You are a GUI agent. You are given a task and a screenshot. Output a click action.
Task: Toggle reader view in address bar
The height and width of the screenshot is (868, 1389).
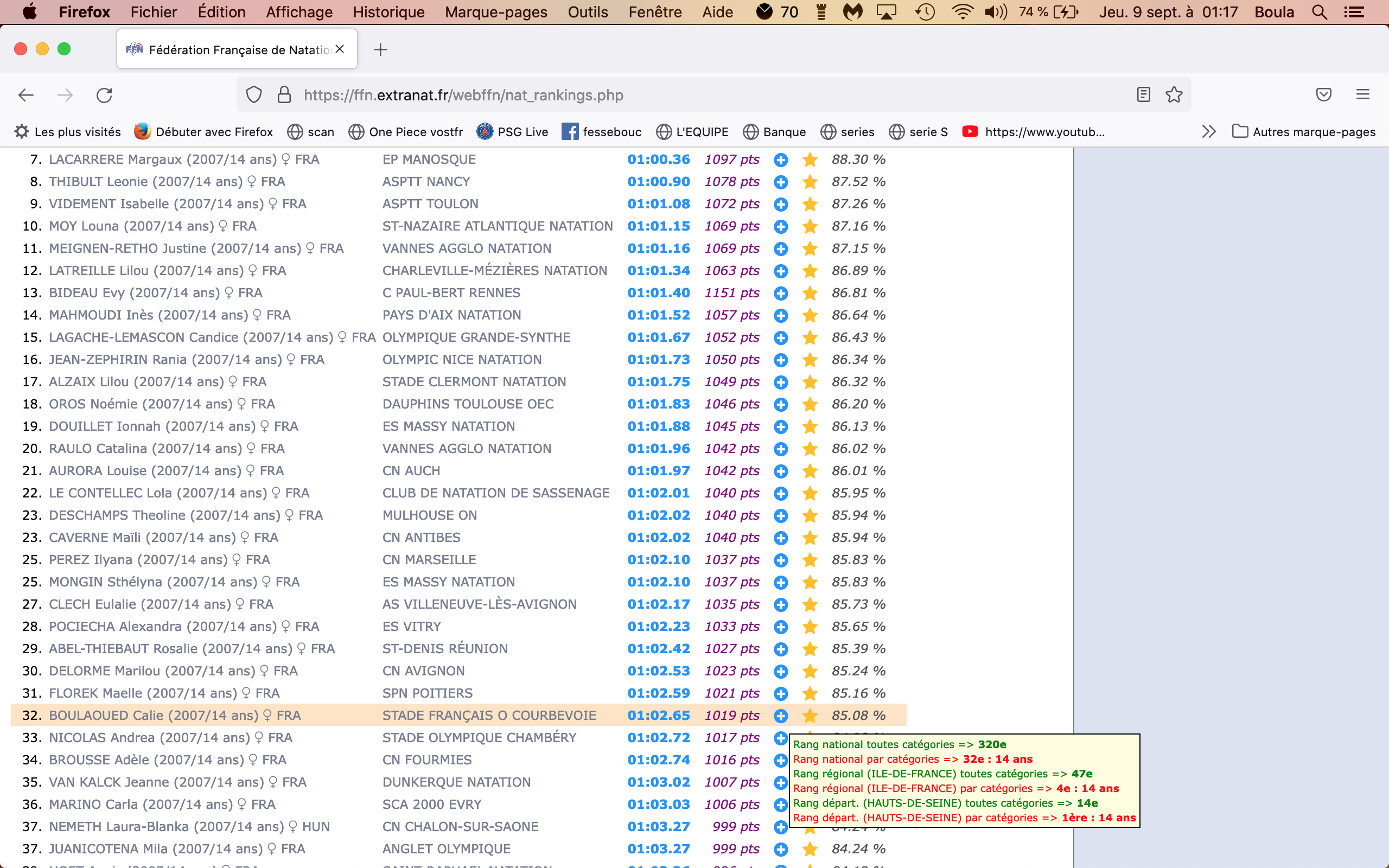click(x=1143, y=95)
